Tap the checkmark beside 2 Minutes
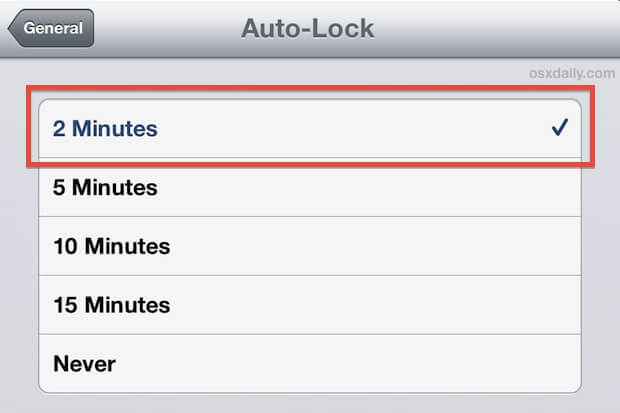The image size is (620, 413). pos(559,128)
